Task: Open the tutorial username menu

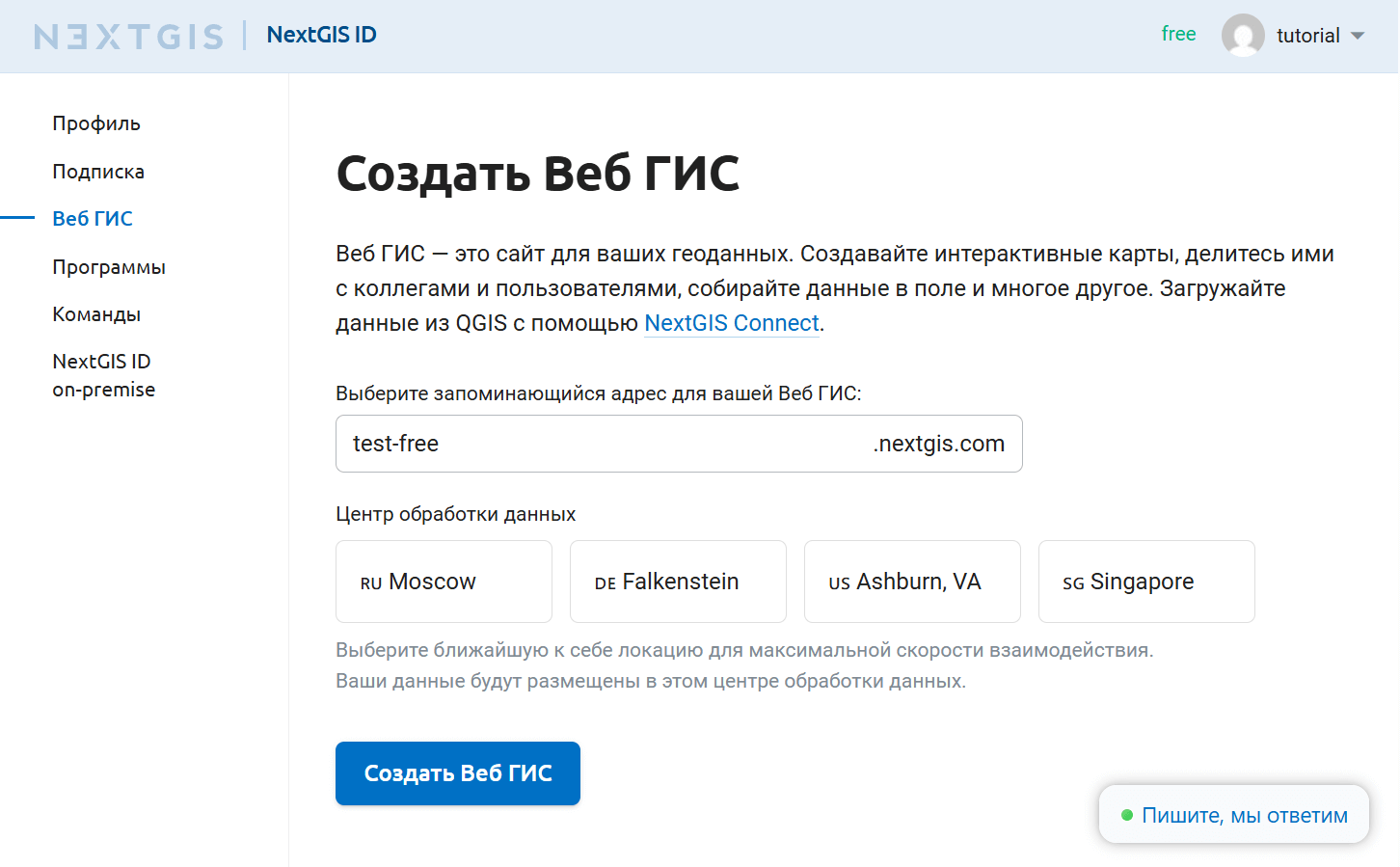Action: coord(1307,36)
